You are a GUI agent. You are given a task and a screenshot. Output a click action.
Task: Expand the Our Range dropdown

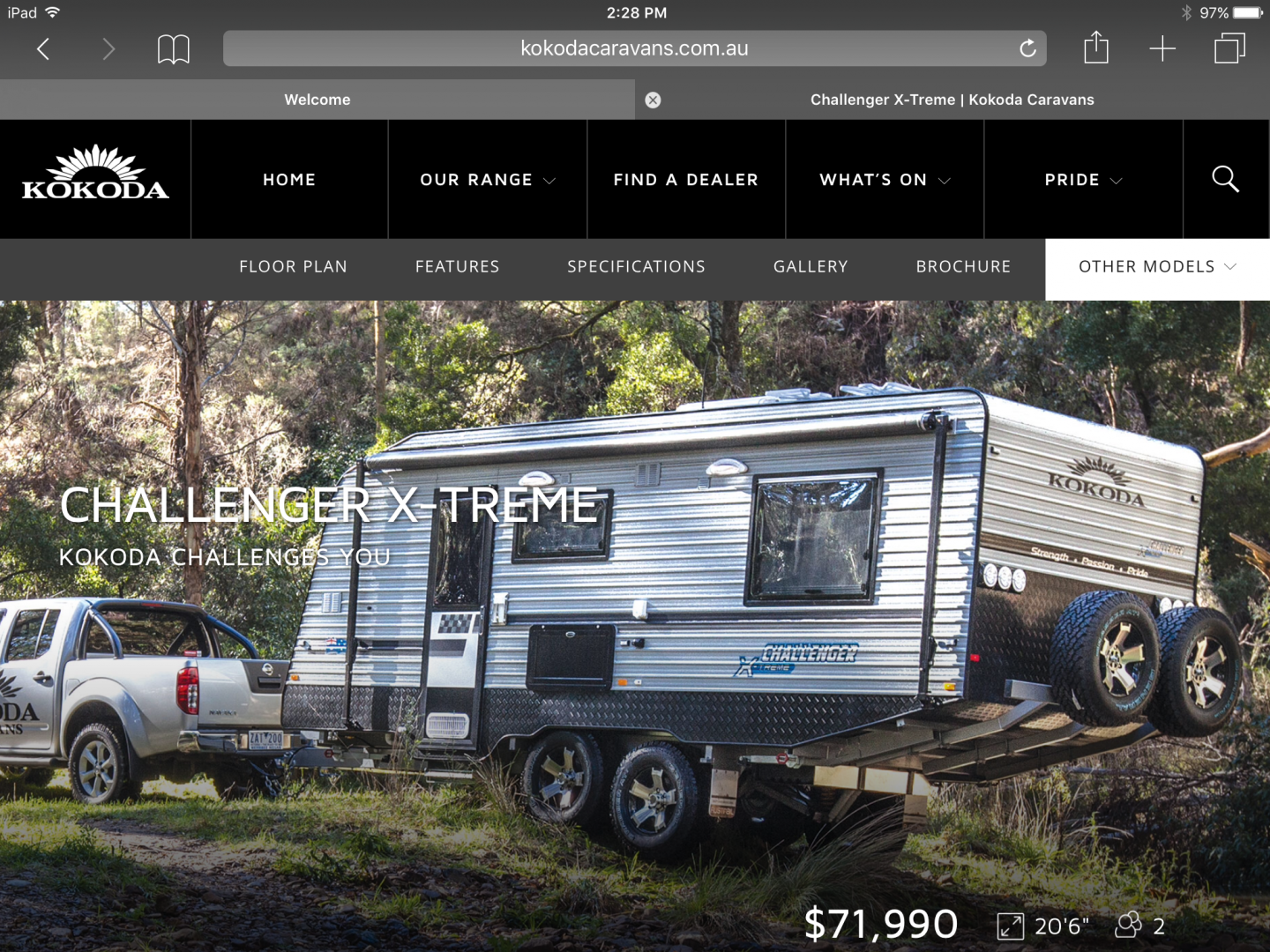click(x=488, y=180)
